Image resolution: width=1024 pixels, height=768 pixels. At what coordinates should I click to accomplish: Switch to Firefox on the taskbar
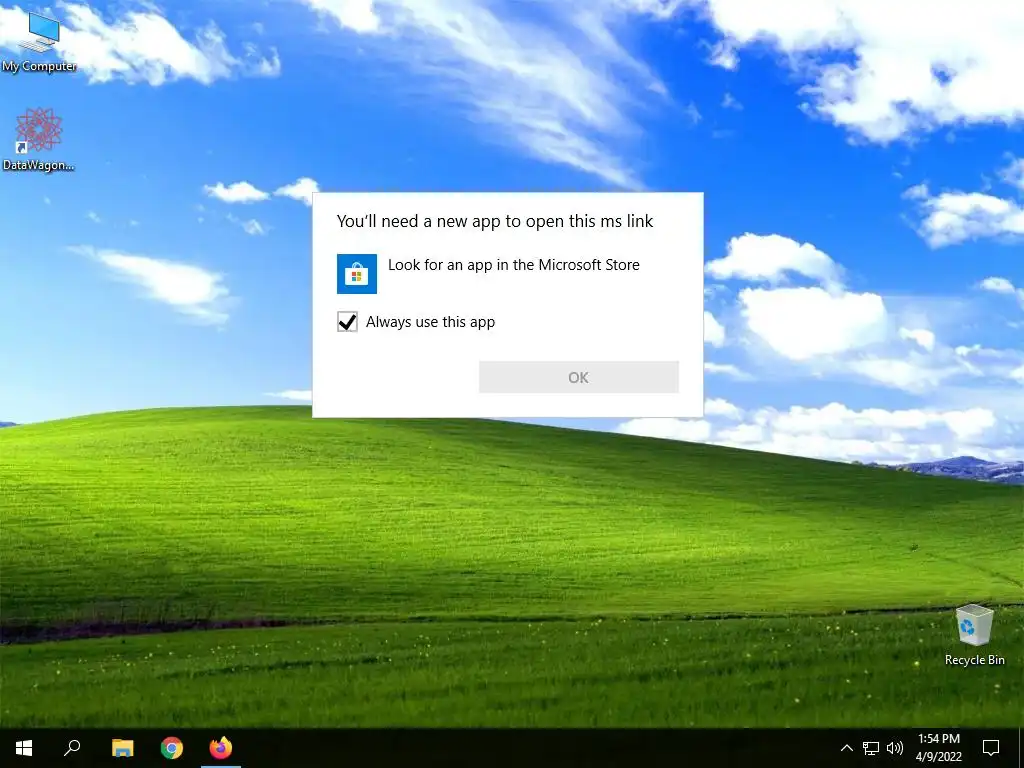[x=221, y=748]
